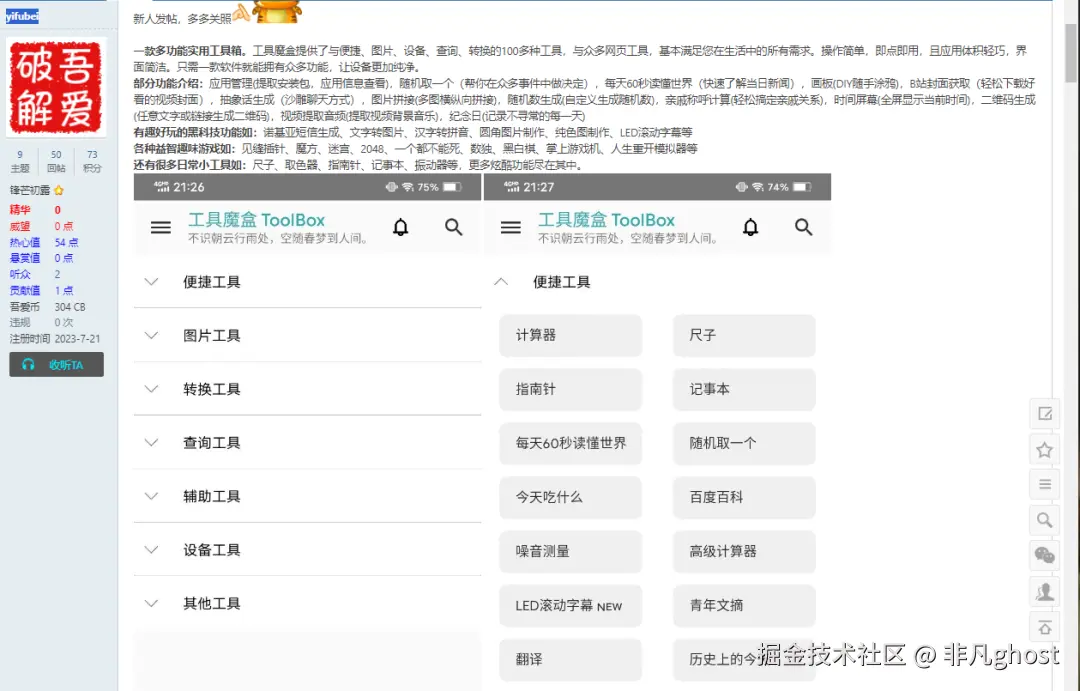The height and width of the screenshot is (691, 1080).
Task: Tap search icon in left ToolBox screenshot
Action: [453, 227]
